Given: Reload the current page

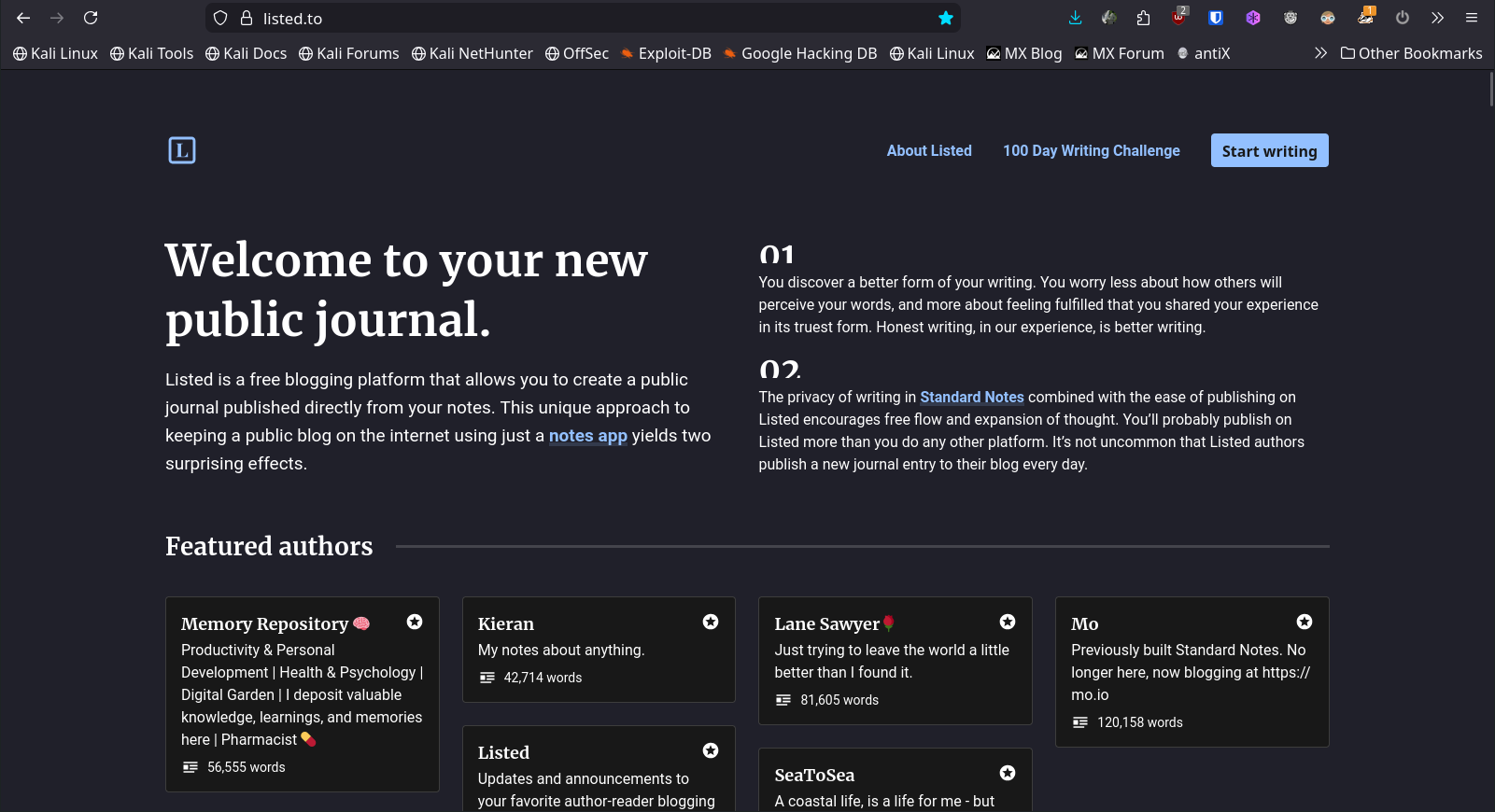Looking at the screenshot, I should tap(91, 18).
